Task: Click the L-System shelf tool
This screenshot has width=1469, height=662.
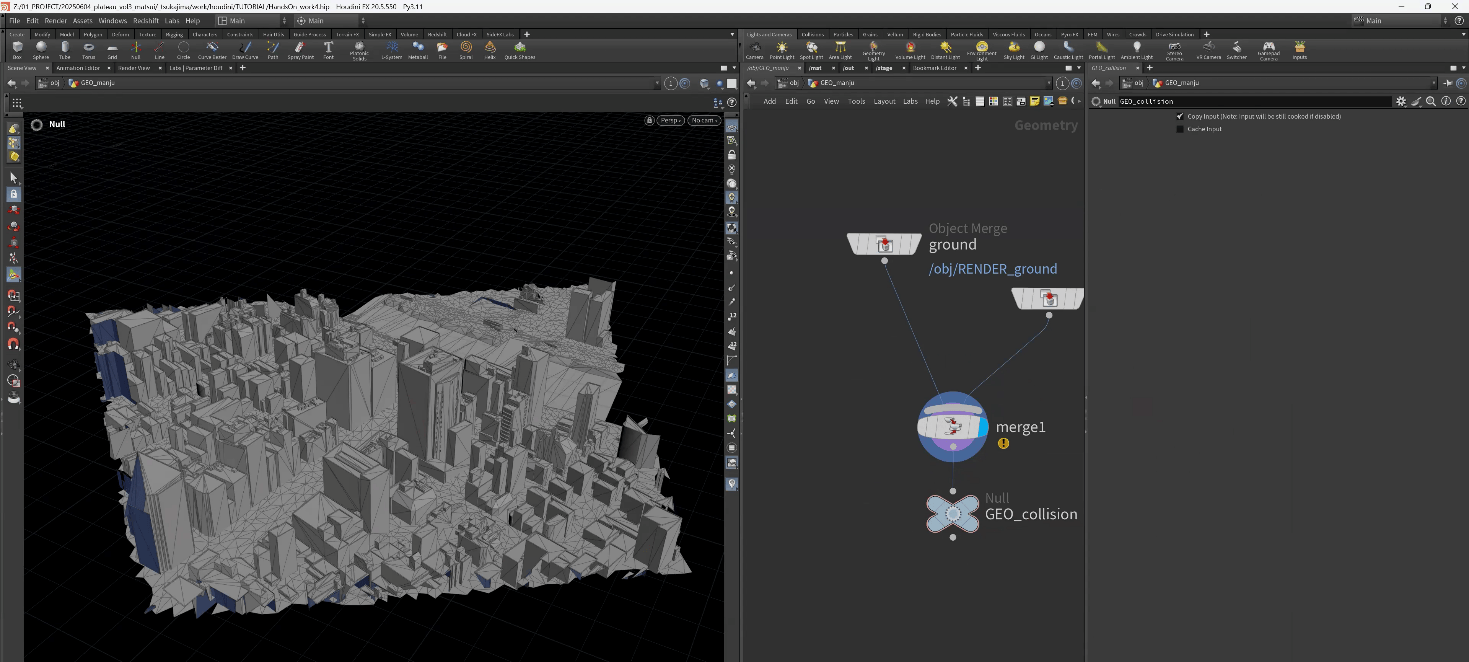Action: [393, 47]
